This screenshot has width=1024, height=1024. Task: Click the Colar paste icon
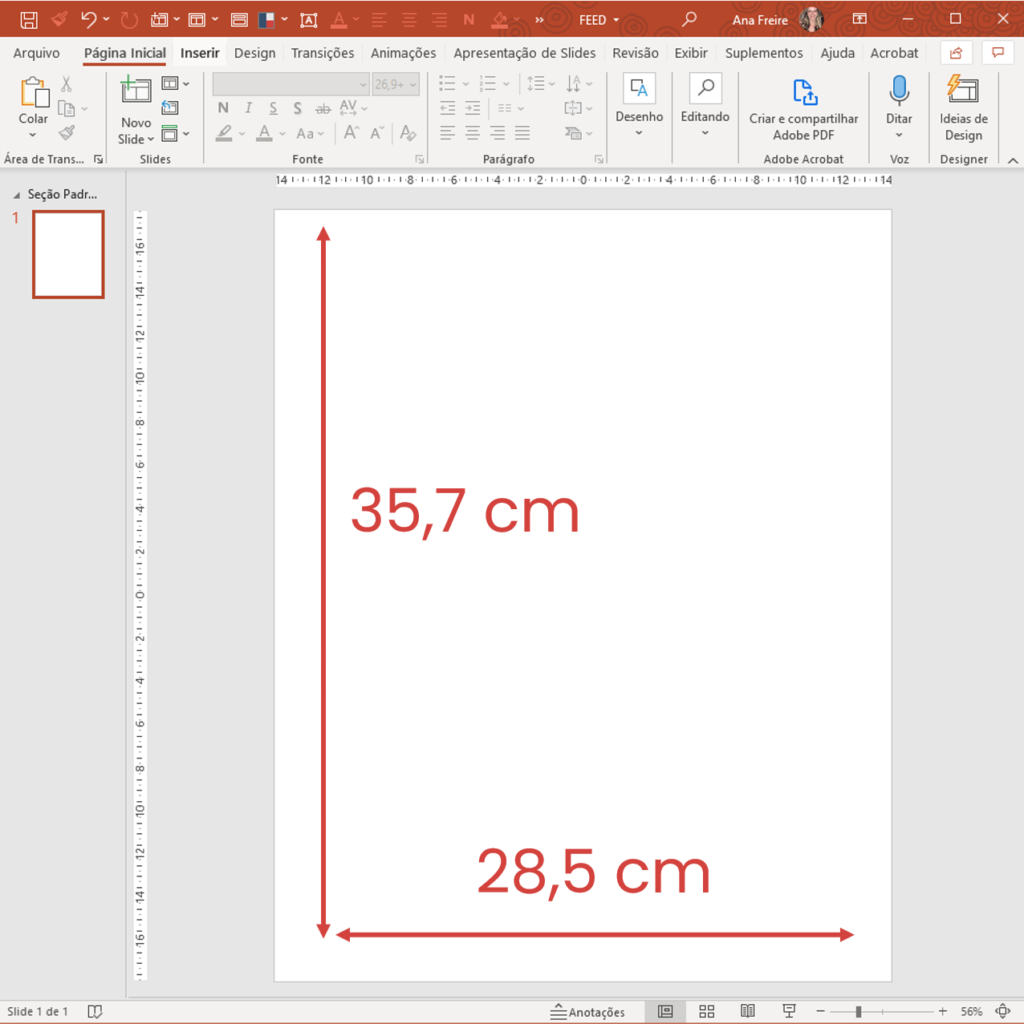pyautogui.click(x=33, y=93)
